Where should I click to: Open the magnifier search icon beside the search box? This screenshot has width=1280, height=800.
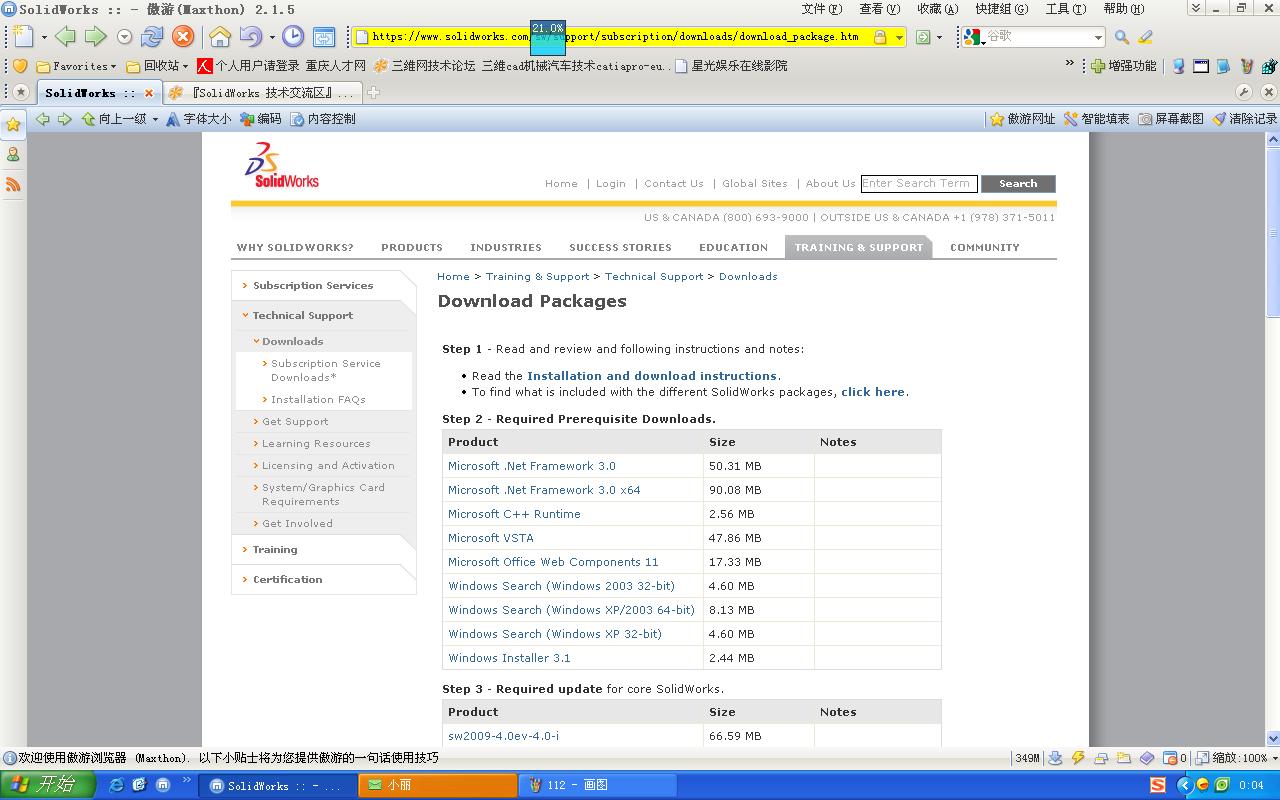tap(1122, 37)
